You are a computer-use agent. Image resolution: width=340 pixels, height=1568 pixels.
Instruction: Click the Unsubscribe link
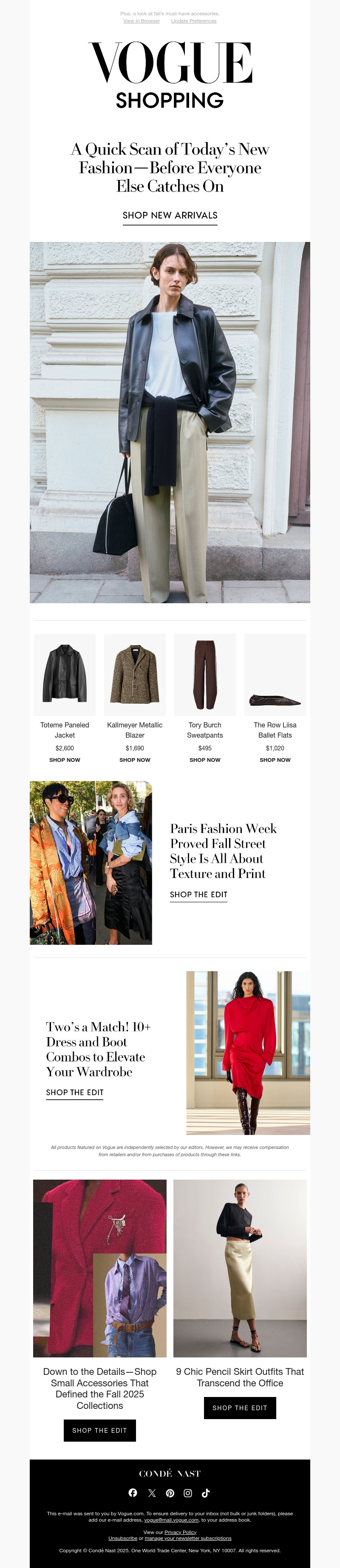coord(123,1538)
